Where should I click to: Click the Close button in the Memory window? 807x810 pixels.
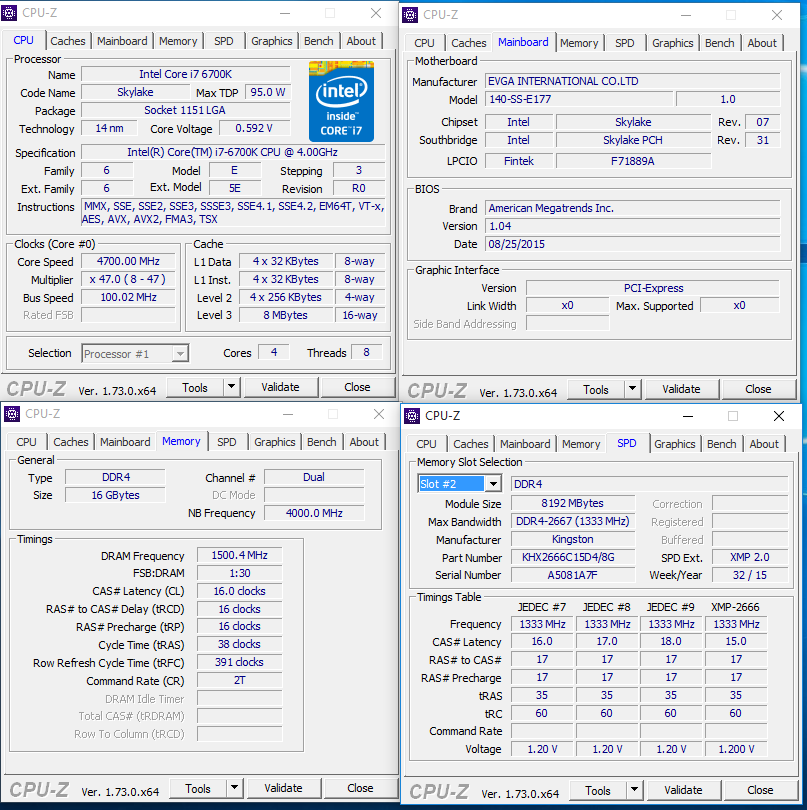pyautogui.click(x=361, y=788)
